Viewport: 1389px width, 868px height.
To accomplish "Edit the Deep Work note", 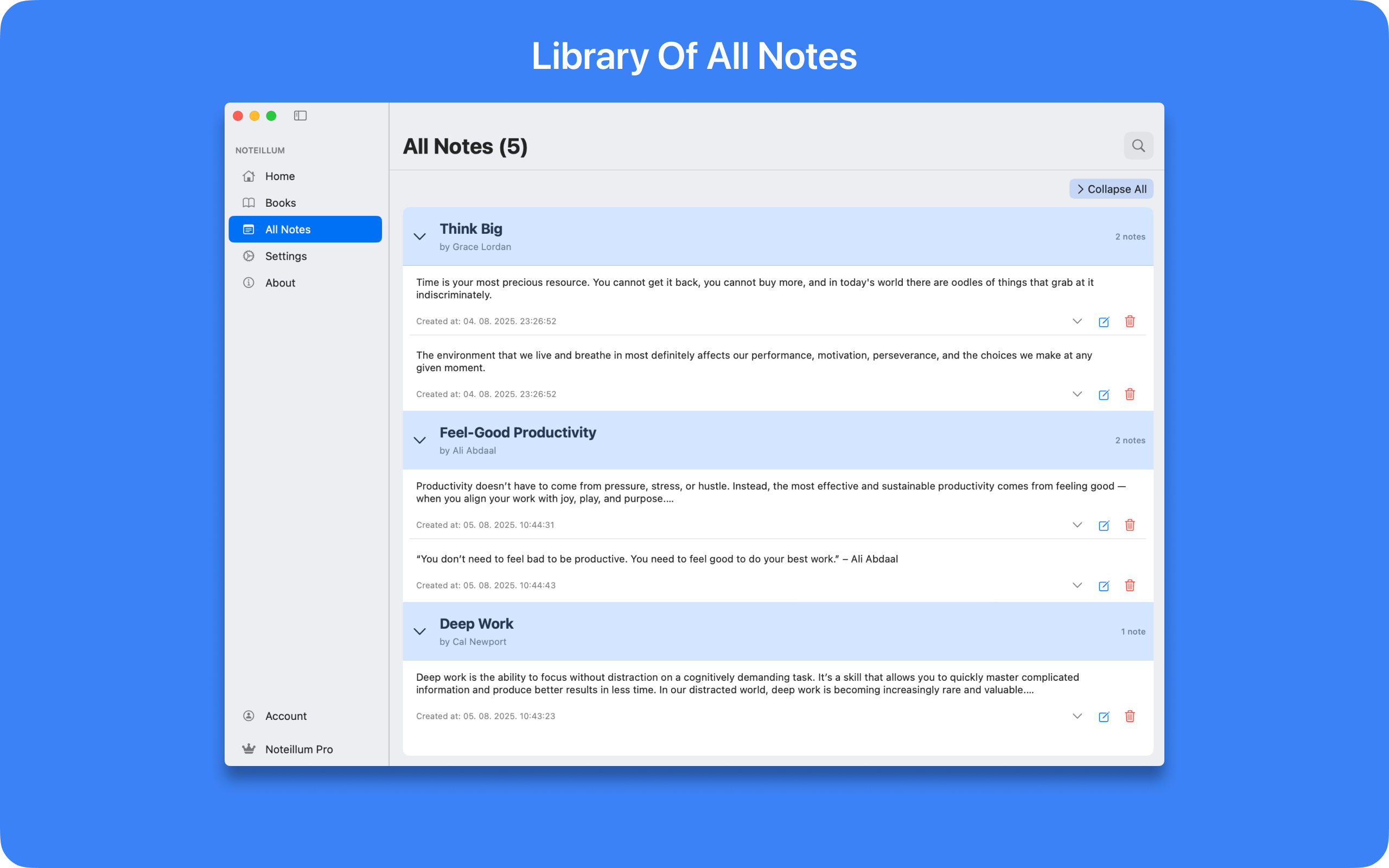I will click(1103, 717).
